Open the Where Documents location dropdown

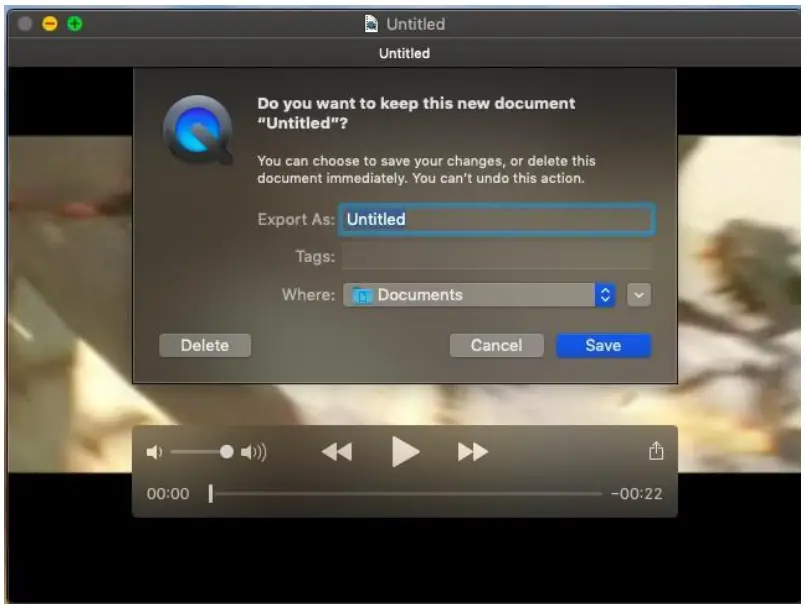click(x=478, y=295)
